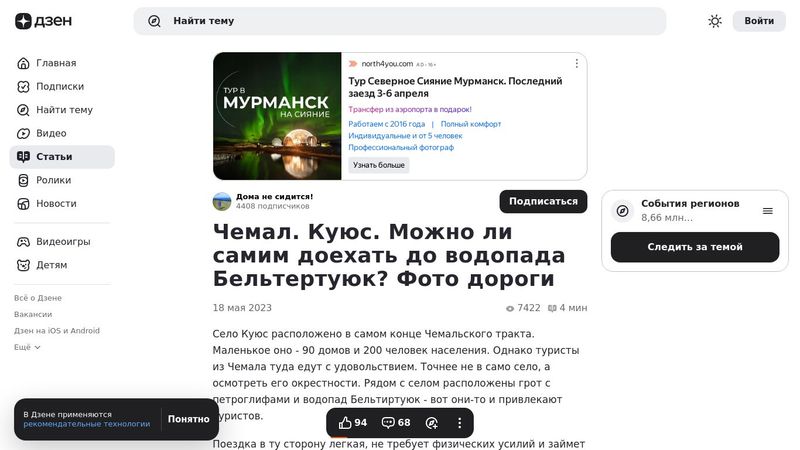This screenshot has height=450, width=800.
Task: Open Ролики from the sidebar
Action: [x=53, y=180]
